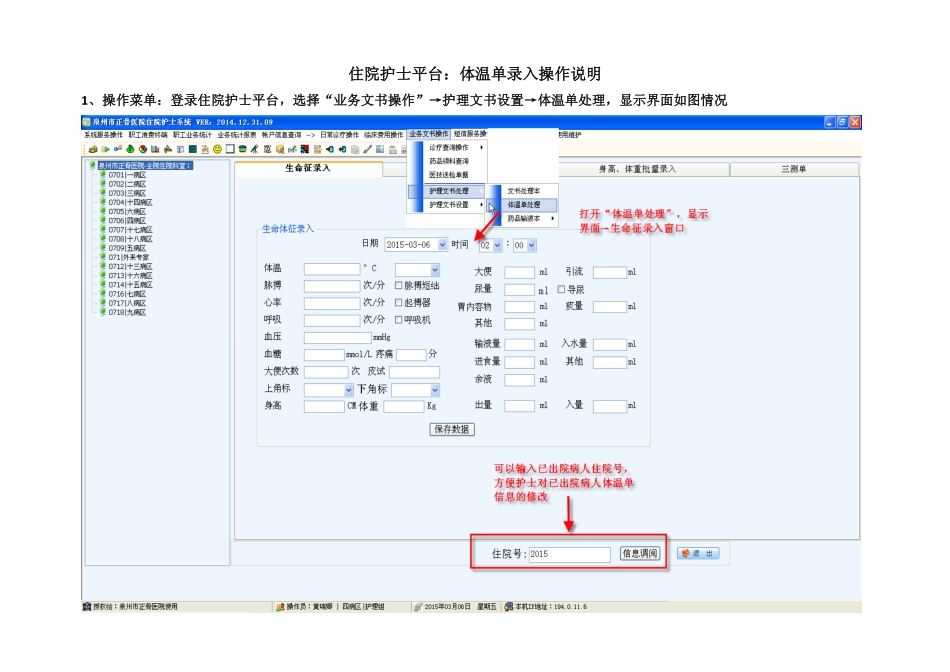This screenshot has height=672, width=950.
Task: Tick the 脉搏短绌 checkbox
Action: tap(399, 285)
